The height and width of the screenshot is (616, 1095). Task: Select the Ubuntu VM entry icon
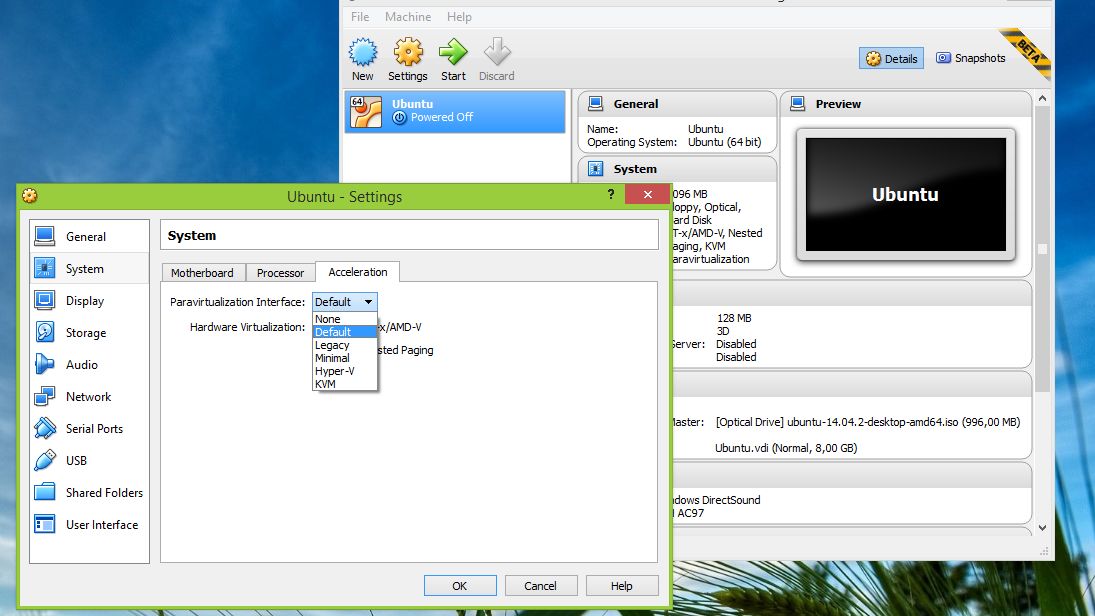click(x=366, y=111)
